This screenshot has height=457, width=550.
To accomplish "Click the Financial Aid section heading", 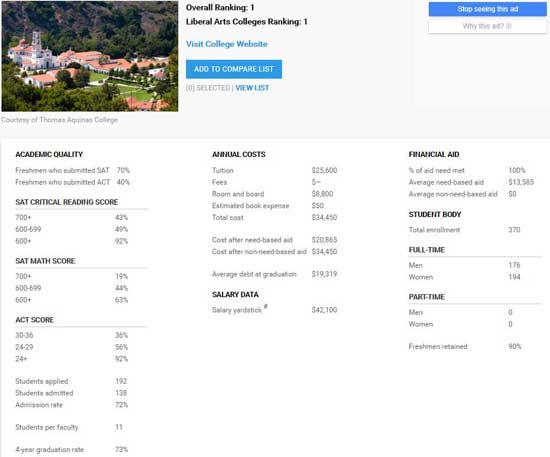I will click(434, 154).
